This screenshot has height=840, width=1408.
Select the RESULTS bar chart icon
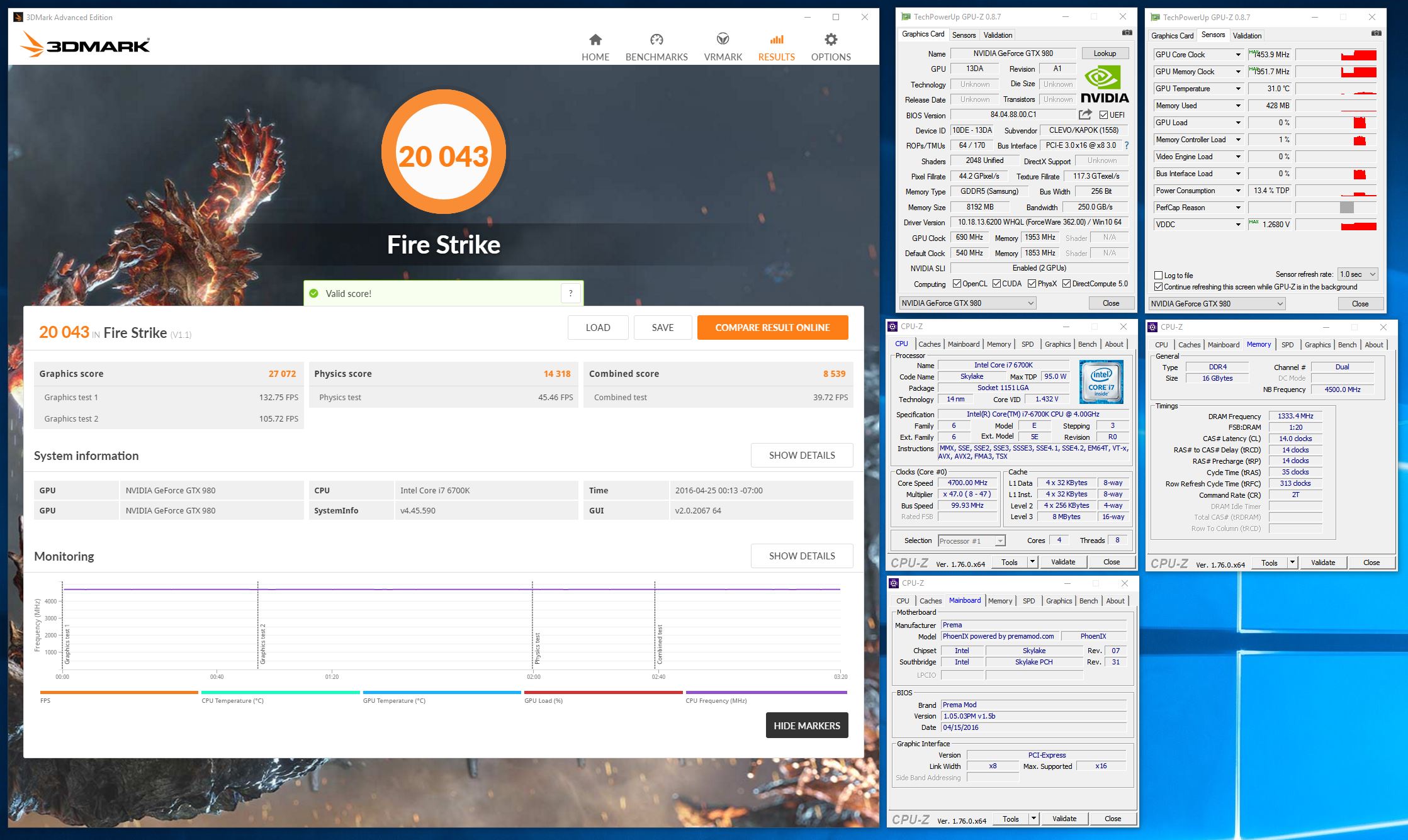click(x=777, y=40)
